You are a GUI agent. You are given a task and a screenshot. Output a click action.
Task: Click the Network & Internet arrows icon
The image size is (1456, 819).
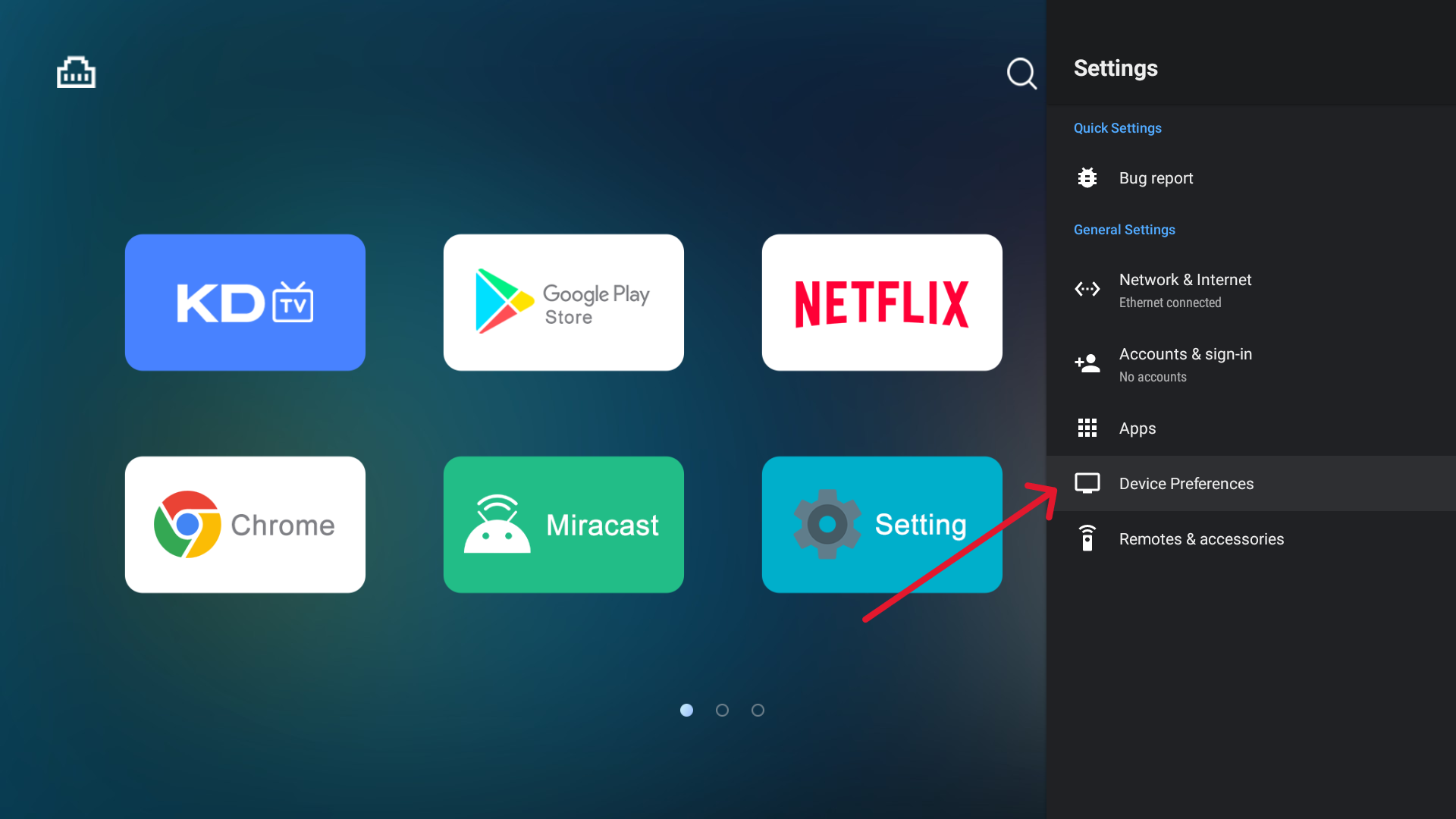pos(1087,289)
